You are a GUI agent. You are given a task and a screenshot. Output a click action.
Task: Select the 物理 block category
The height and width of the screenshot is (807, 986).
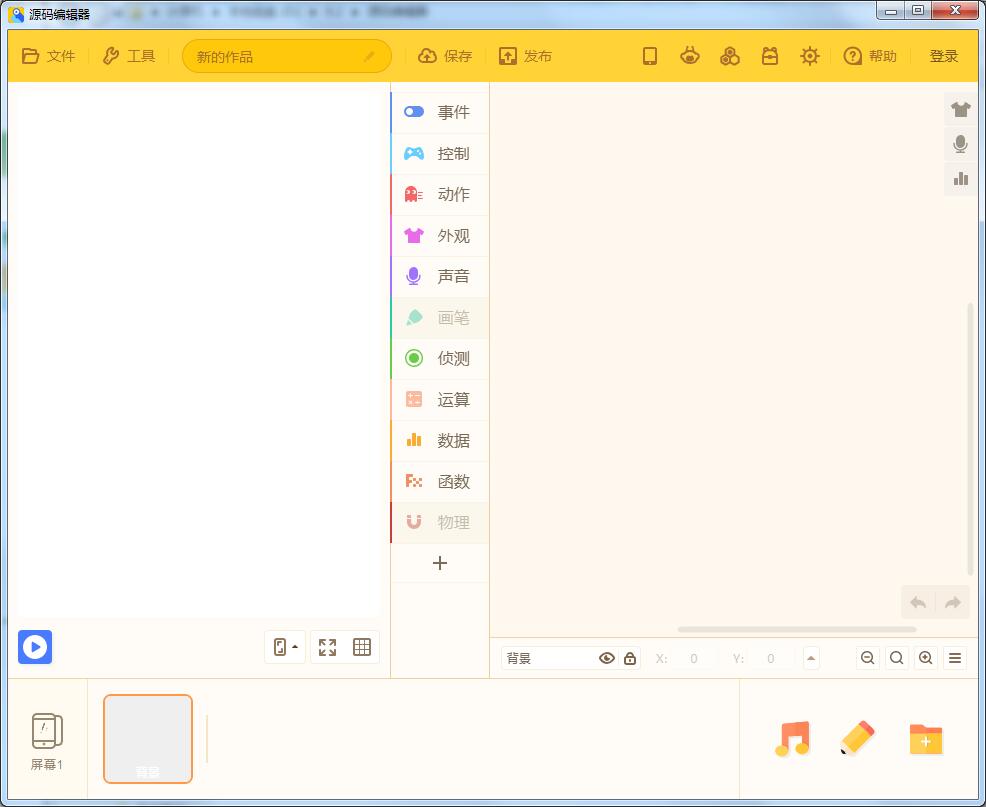(x=440, y=522)
